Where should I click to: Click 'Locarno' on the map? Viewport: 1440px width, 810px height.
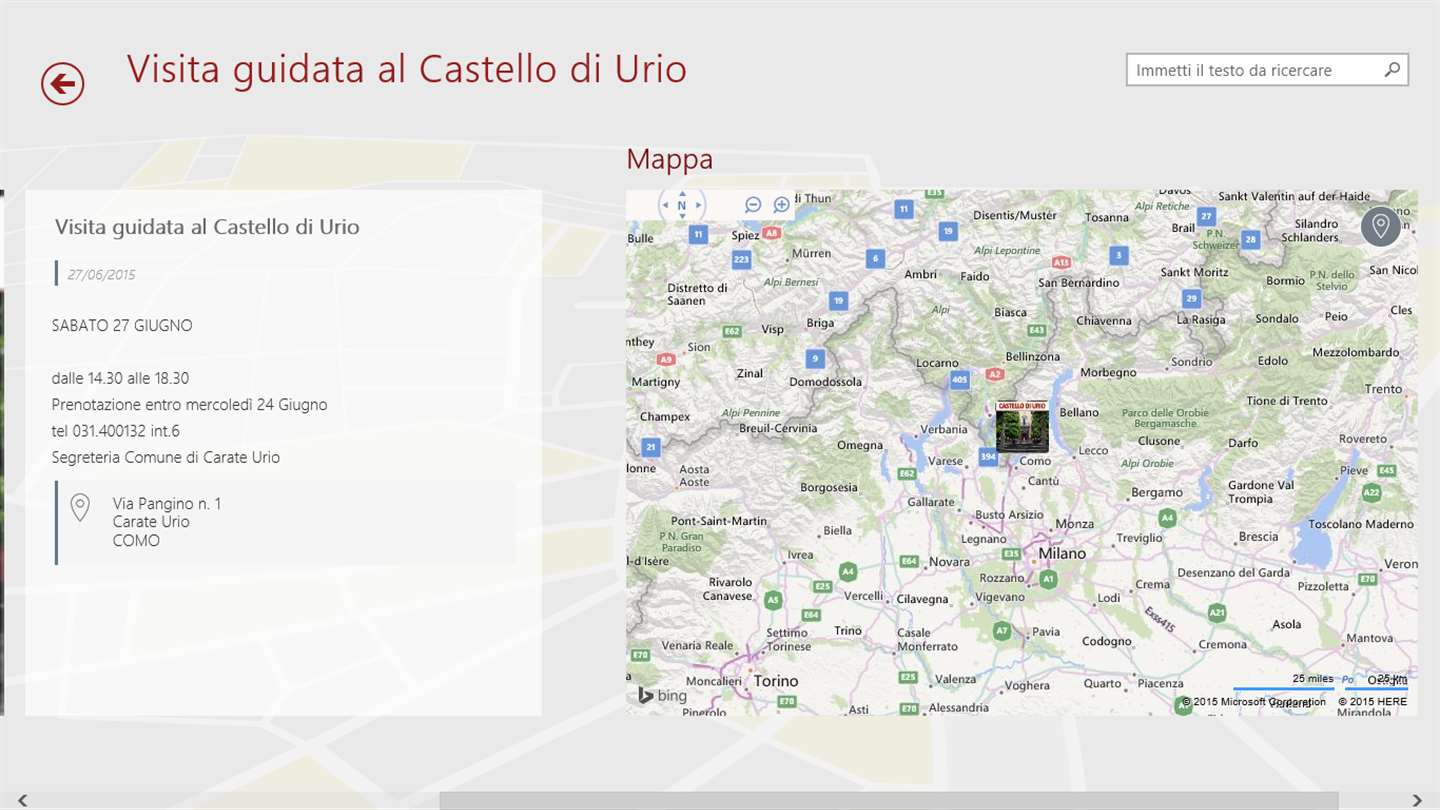[x=937, y=363]
